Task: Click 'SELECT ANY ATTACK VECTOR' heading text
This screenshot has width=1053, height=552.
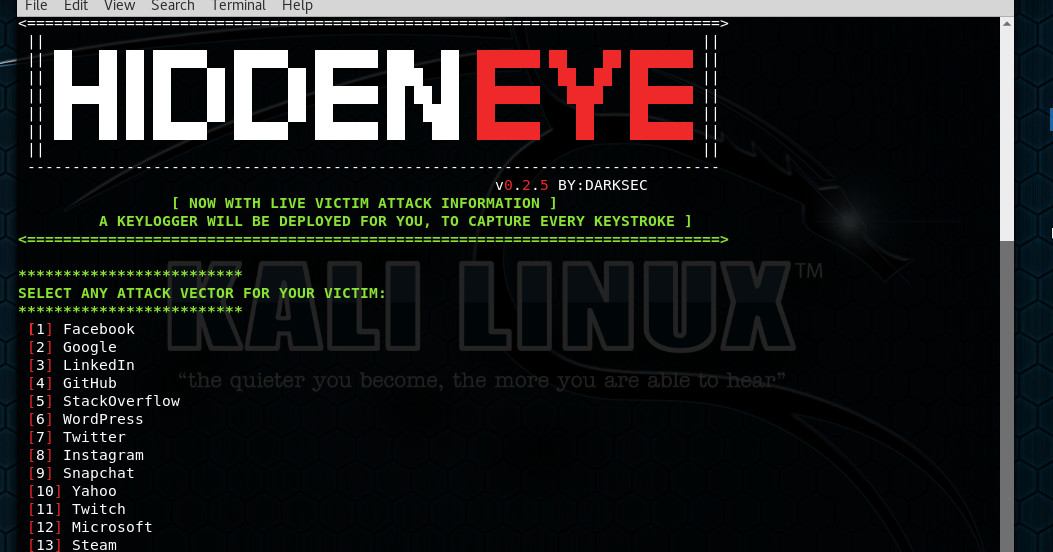Action: 202,293
